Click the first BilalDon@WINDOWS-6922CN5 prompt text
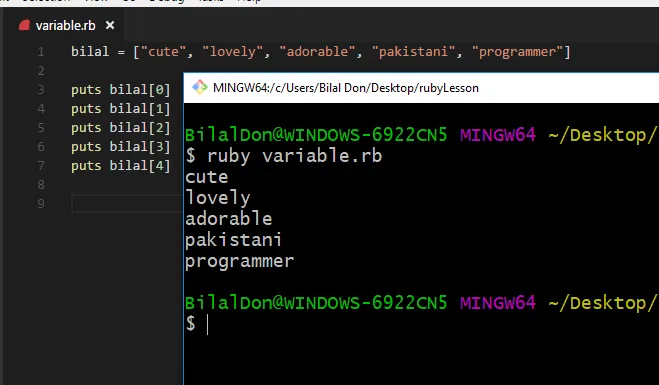659x385 pixels. tap(316, 135)
